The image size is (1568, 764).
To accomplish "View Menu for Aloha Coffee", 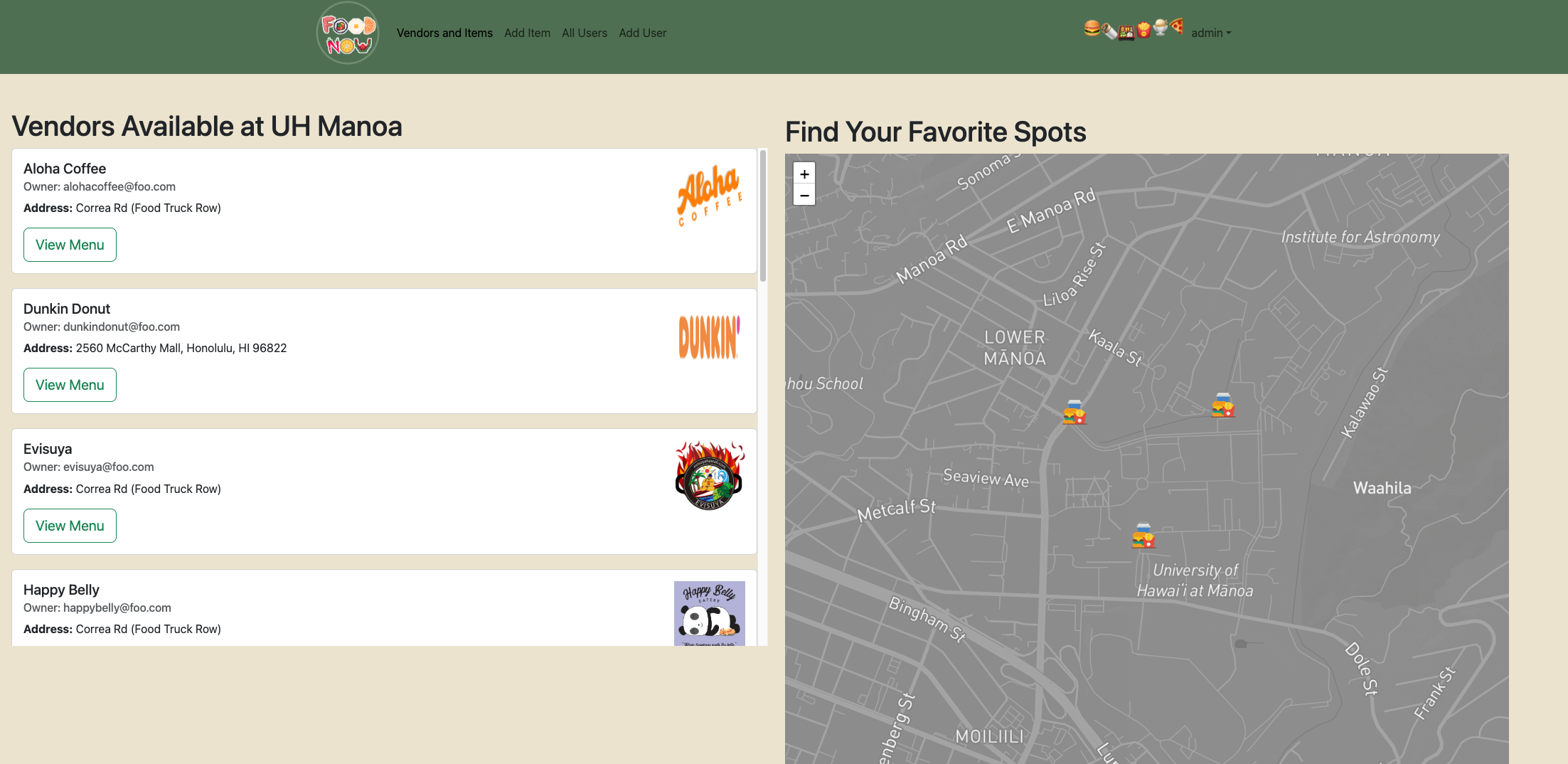I will click(70, 245).
